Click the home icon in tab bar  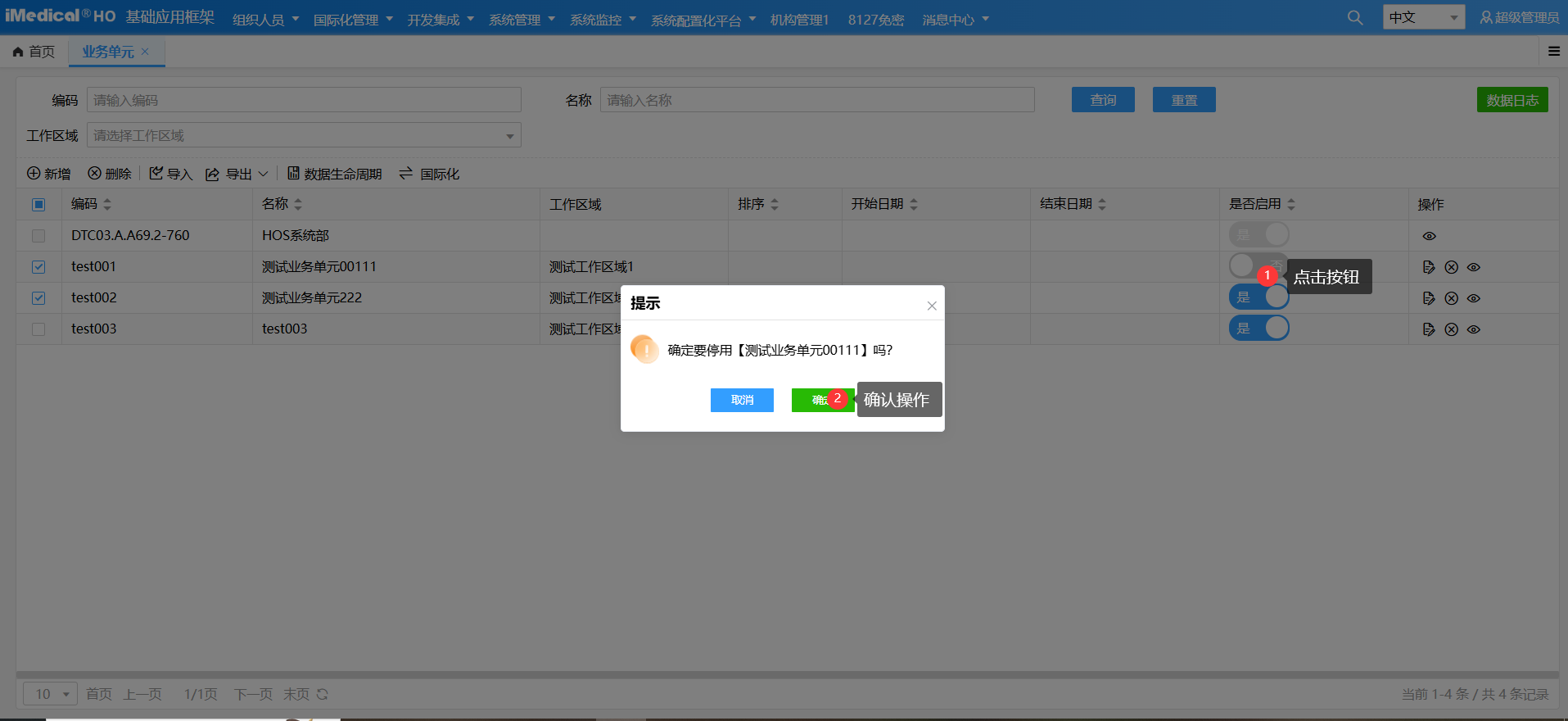click(18, 52)
